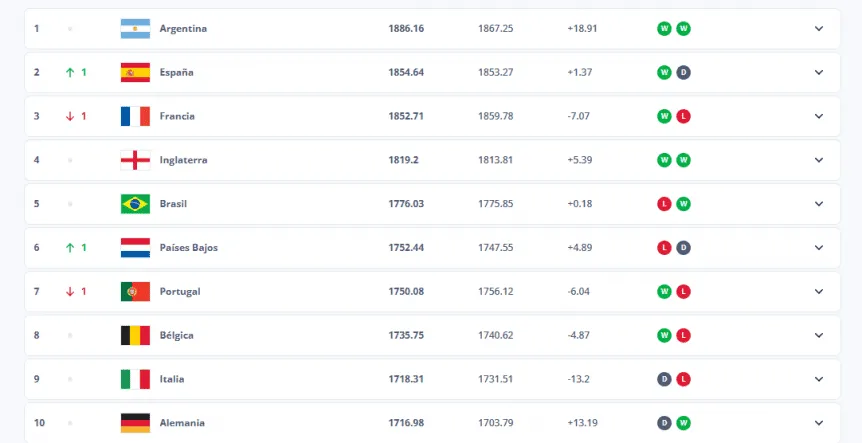Viewport: 862px width, 443px height.
Task: Expand the Argentina row chevron
Action: point(819,28)
